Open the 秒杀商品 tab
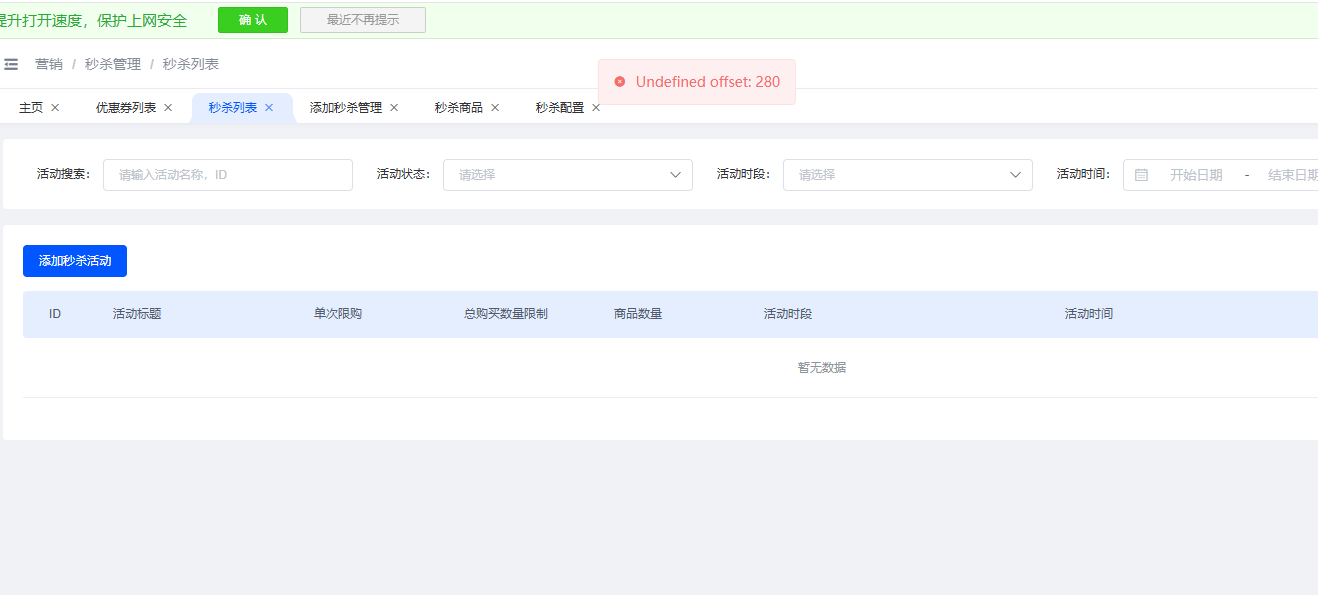 click(459, 107)
